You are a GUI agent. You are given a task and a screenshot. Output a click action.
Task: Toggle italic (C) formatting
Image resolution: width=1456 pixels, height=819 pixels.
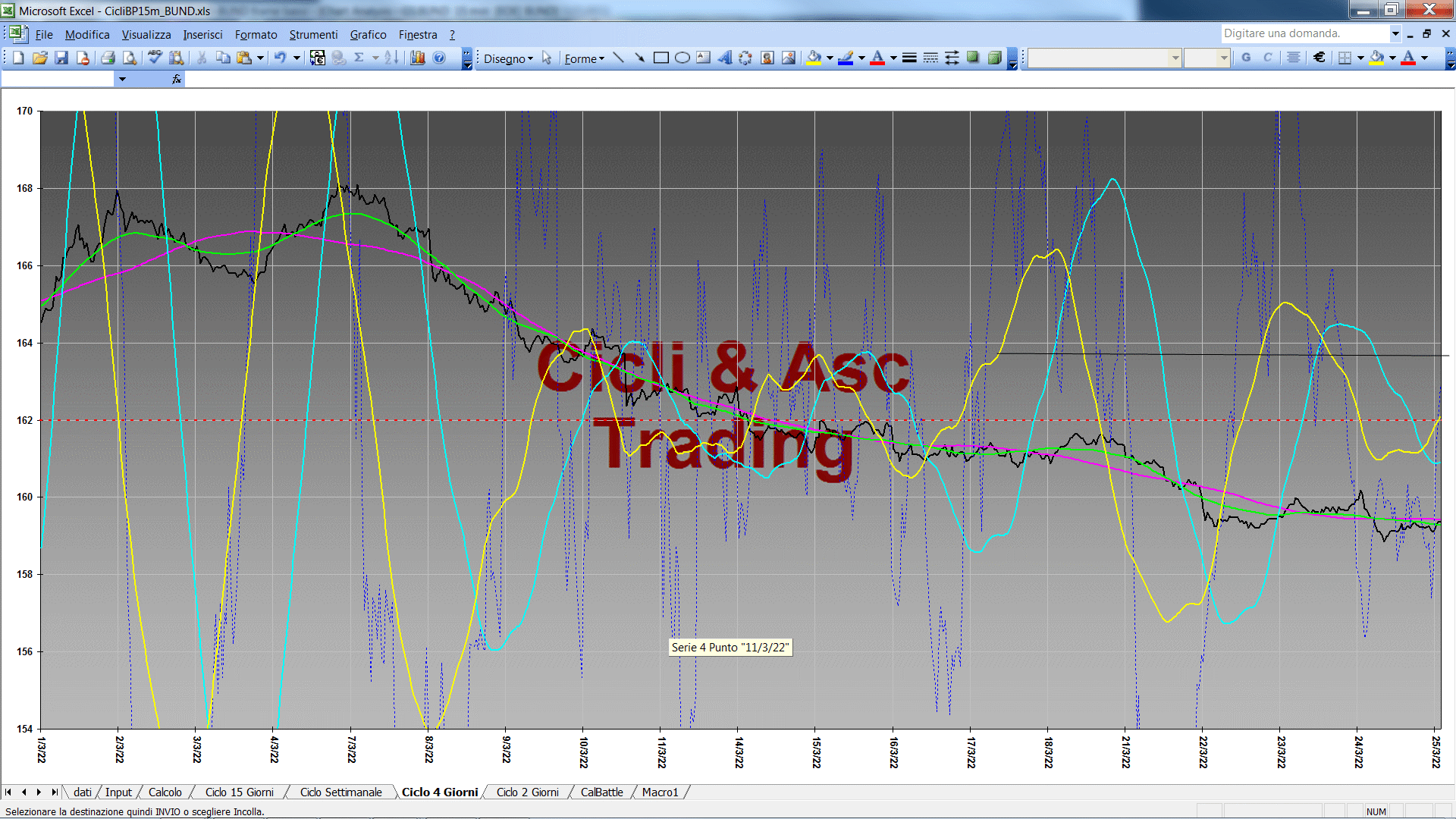1267,58
